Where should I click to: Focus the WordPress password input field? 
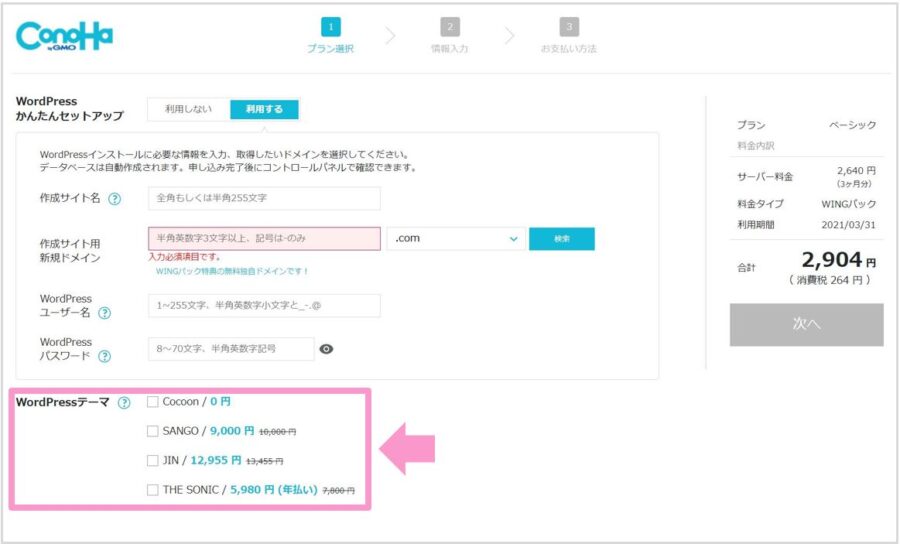[231, 349]
